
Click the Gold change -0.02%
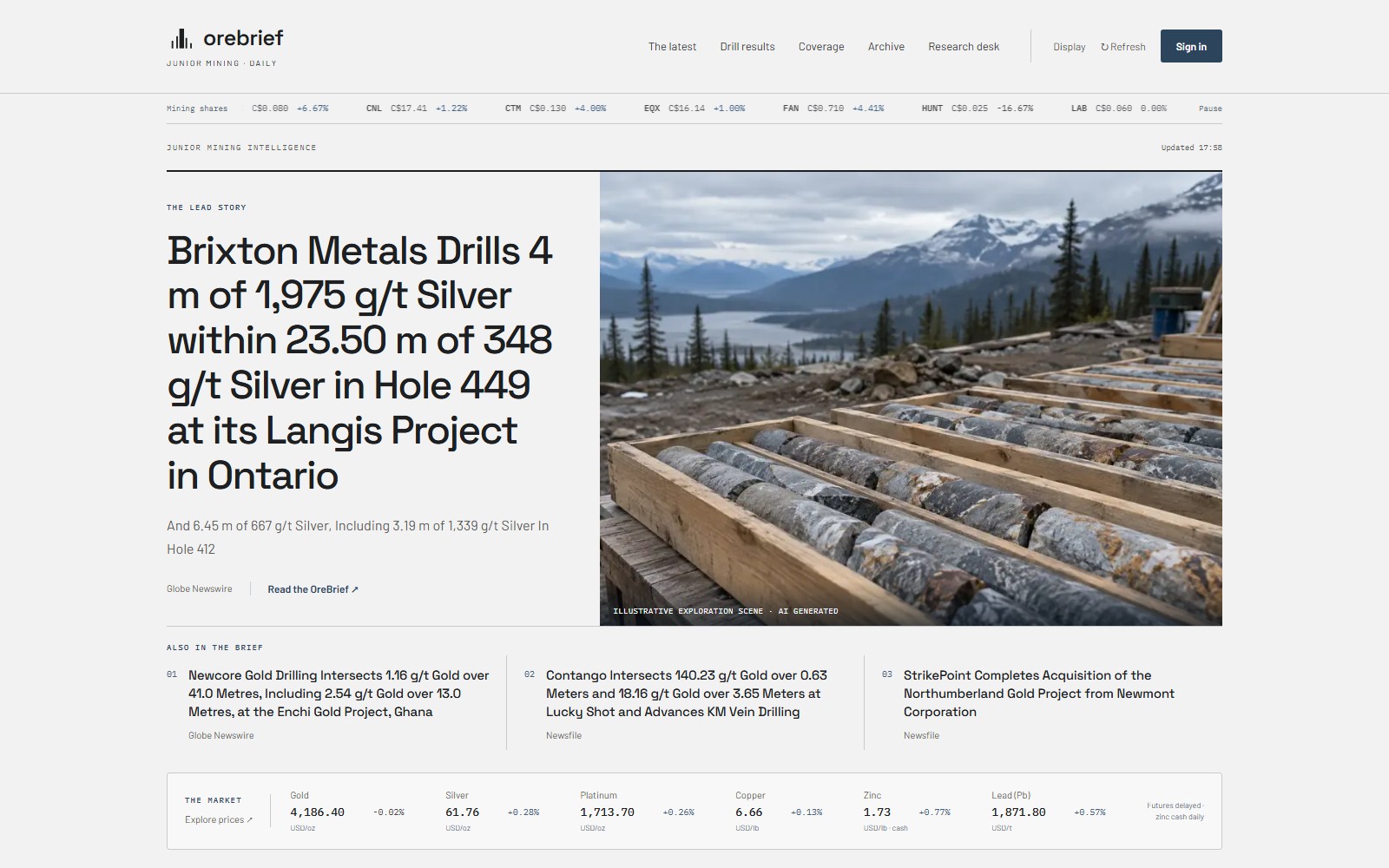tap(389, 812)
